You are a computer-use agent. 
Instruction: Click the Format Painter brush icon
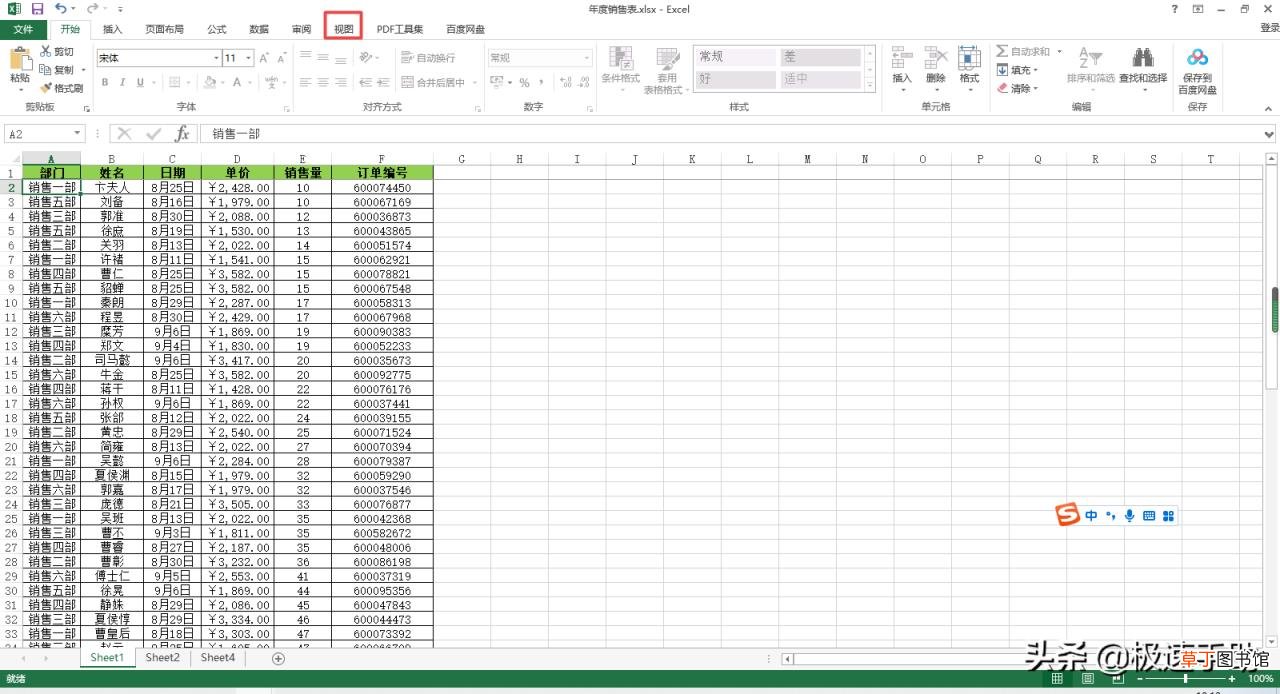pyautogui.click(x=46, y=88)
